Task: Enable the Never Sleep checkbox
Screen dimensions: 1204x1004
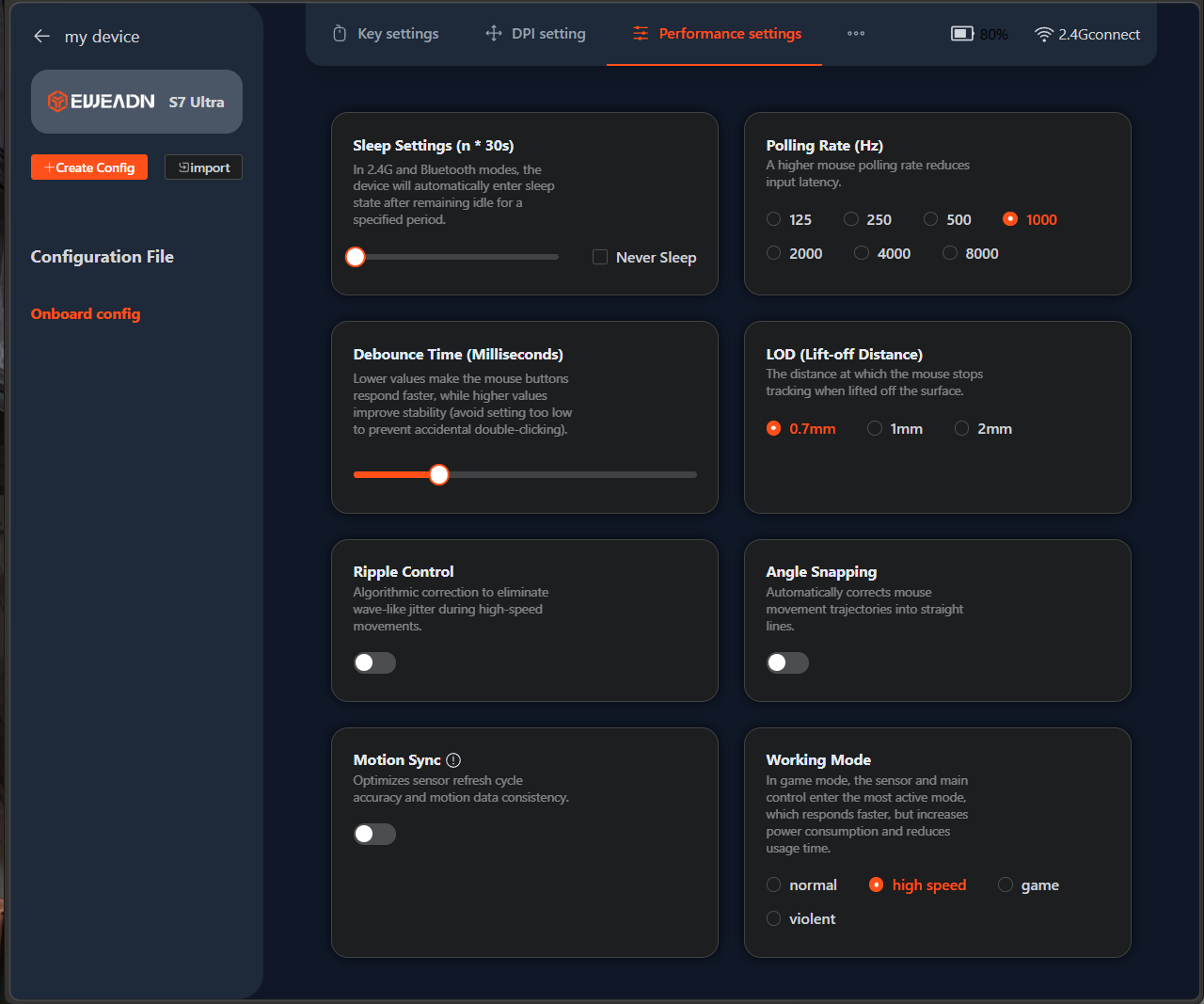Action: coord(600,258)
